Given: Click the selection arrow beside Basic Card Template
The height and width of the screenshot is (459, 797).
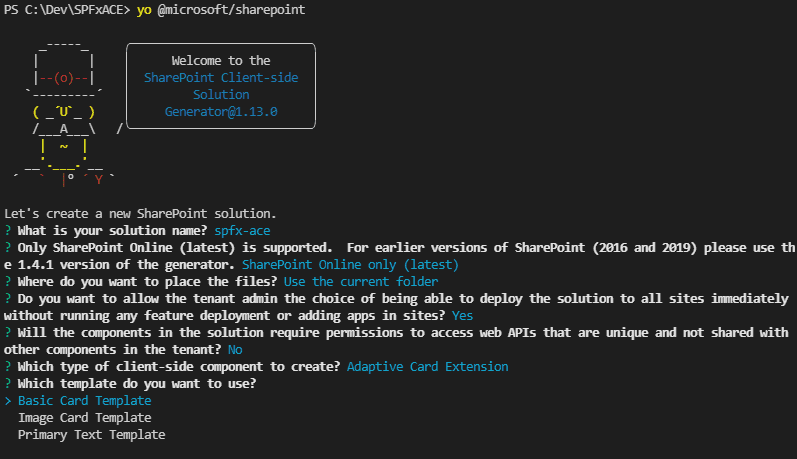Looking at the screenshot, I should coord(8,401).
